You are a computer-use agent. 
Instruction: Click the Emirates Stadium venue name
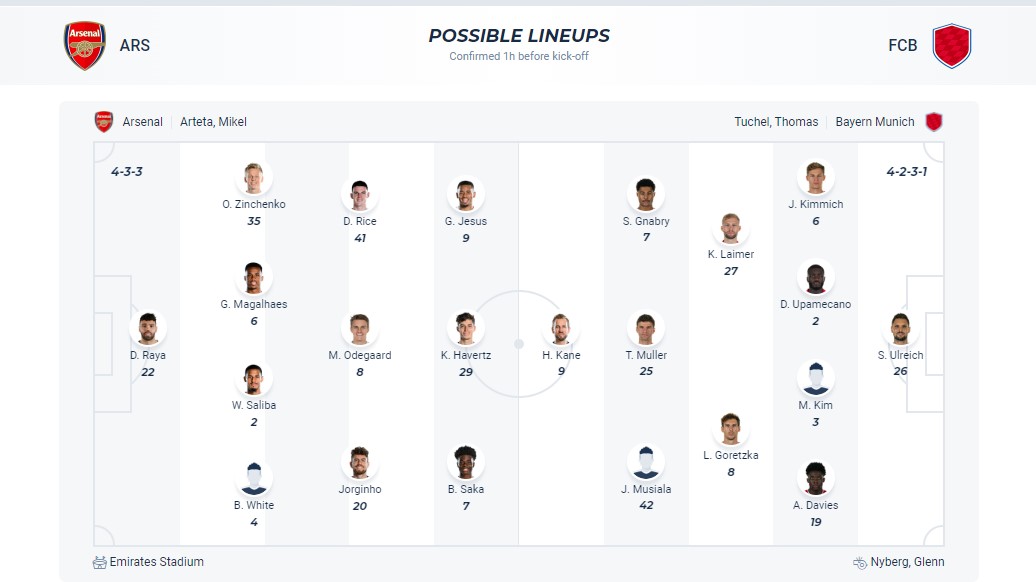click(x=157, y=562)
